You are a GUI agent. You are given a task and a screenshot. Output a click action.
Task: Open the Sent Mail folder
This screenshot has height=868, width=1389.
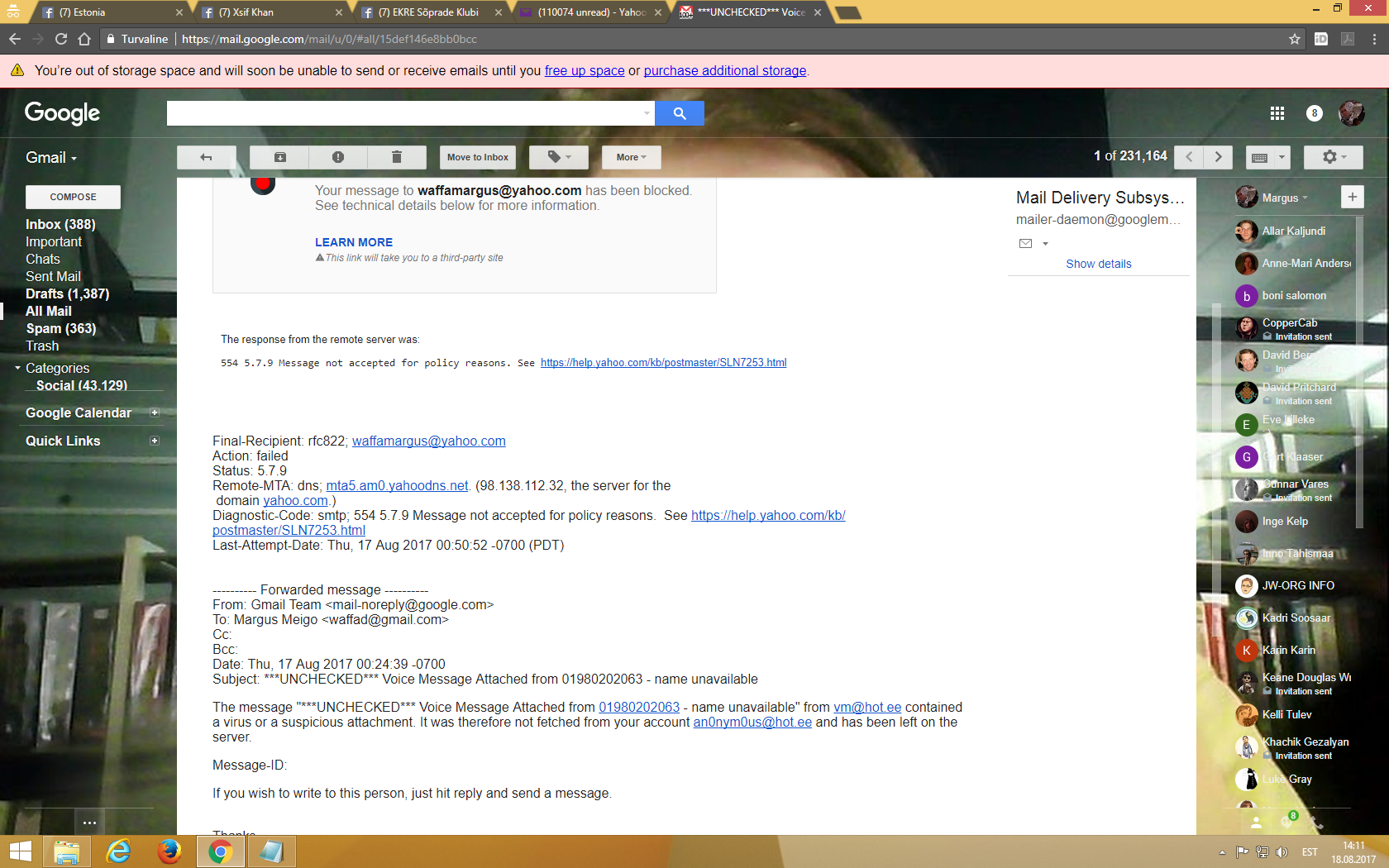coord(53,276)
